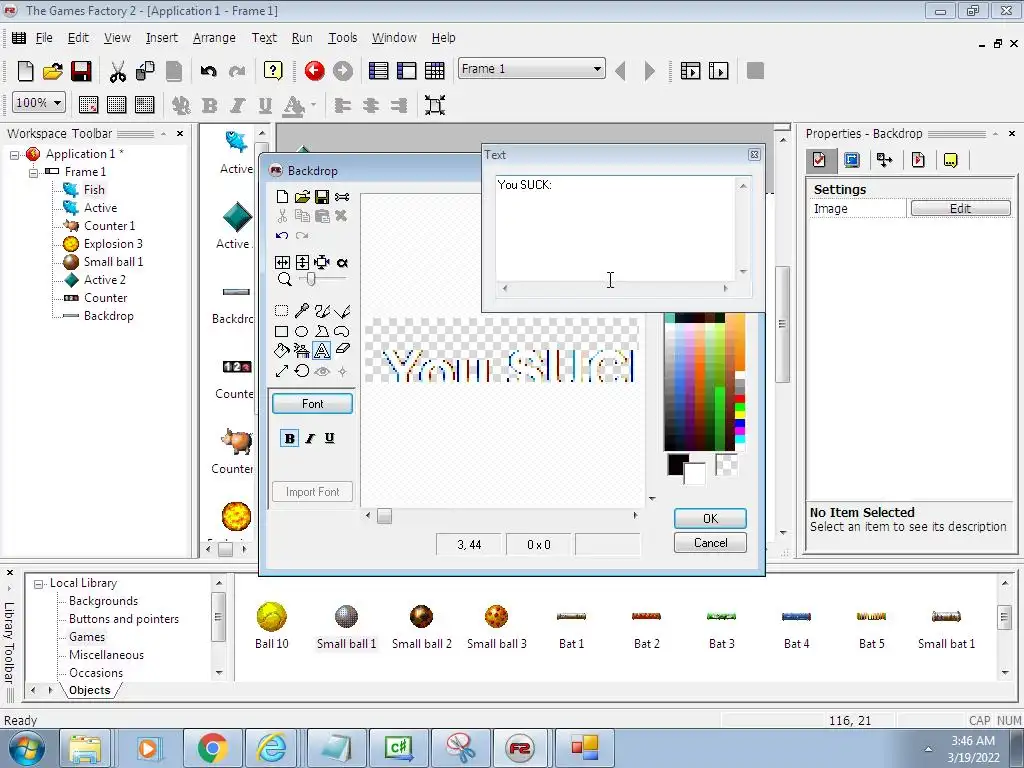Viewport: 1024px width, 768px height.
Task: Toggle the show grid icon in format toolbar
Action: [x=116, y=104]
